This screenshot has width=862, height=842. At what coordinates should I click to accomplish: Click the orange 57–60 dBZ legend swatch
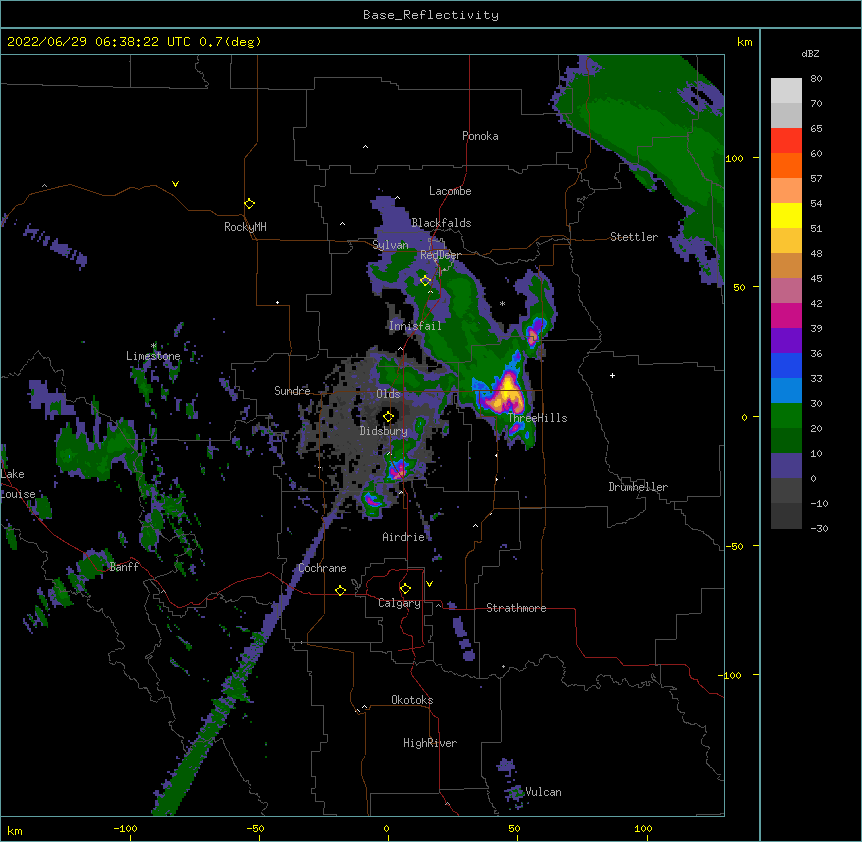click(786, 166)
